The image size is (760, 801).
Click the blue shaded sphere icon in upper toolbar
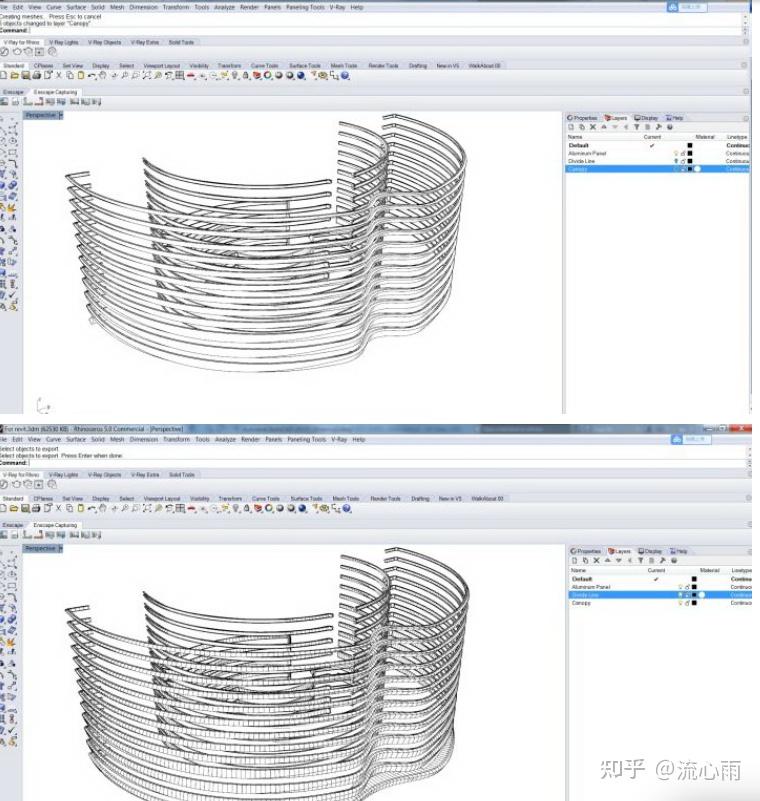click(x=301, y=76)
